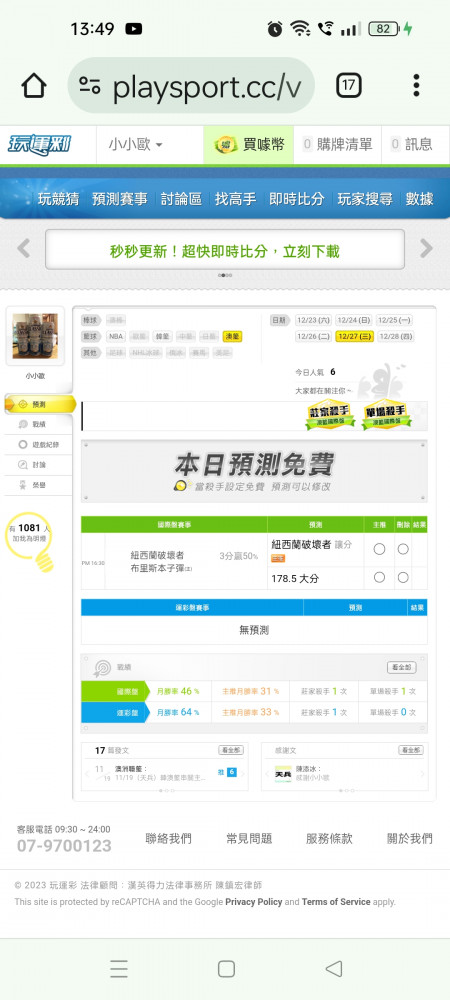This screenshot has height=1000, width=450.
Task: Select 主推 radio for 178.5 大分
Action: [x=379, y=577]
